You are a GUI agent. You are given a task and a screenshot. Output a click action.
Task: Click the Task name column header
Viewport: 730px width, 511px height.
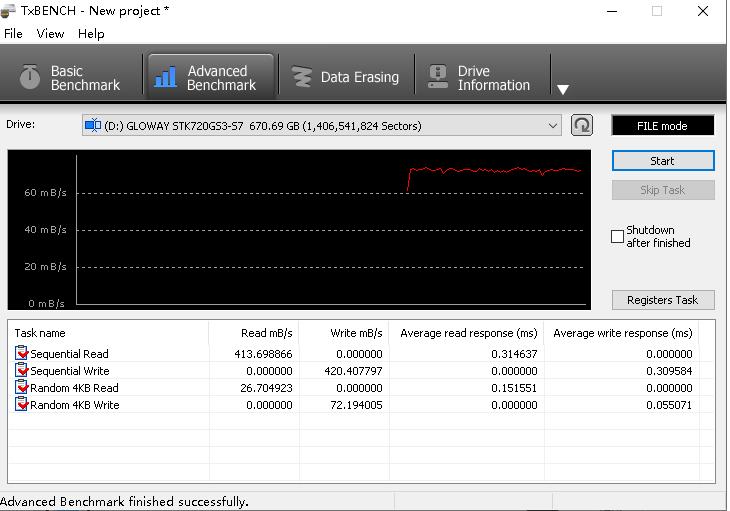point(109,333)
